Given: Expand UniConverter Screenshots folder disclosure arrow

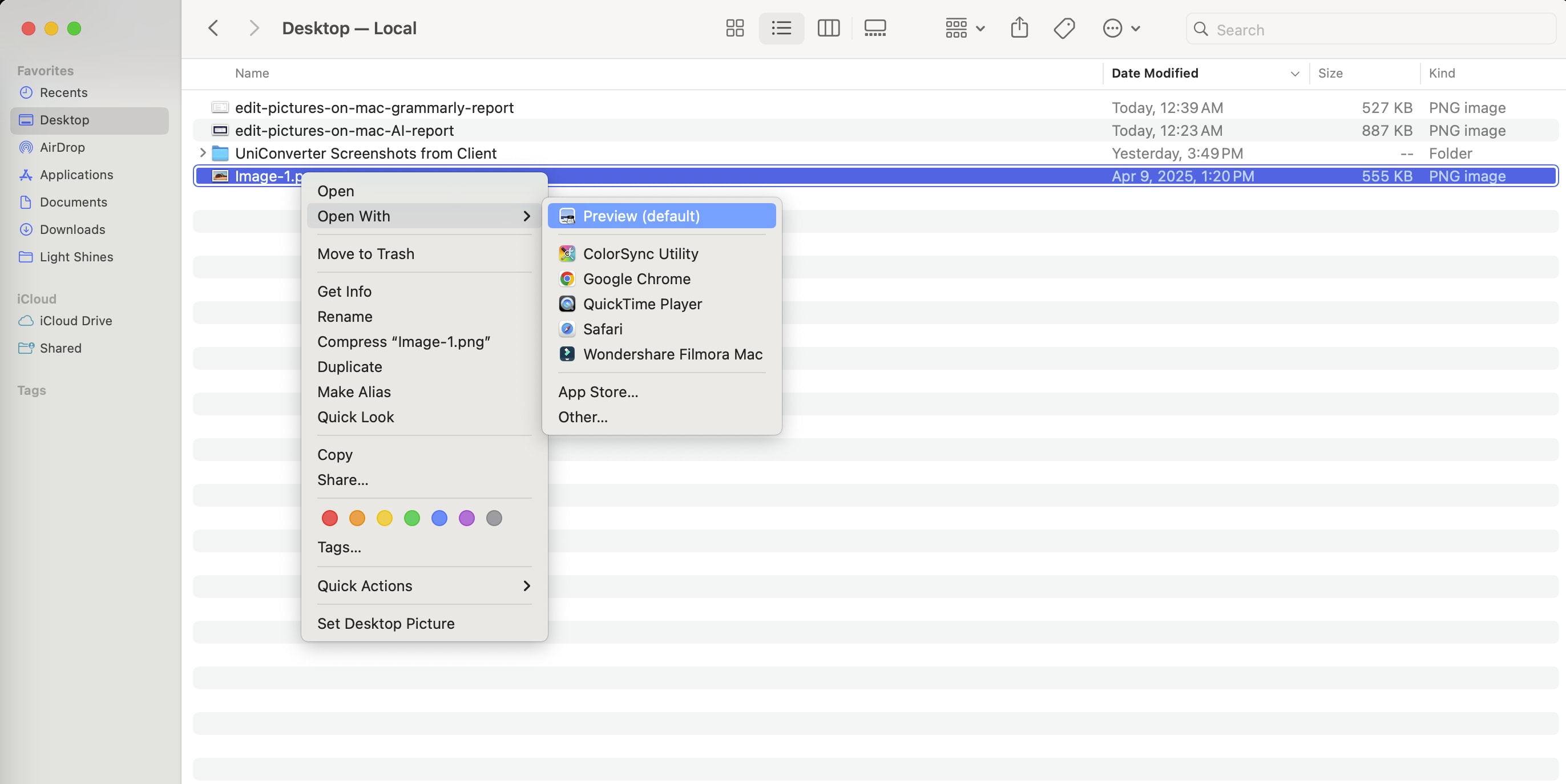Looking at the screenshot, I should tap(203, 153).
